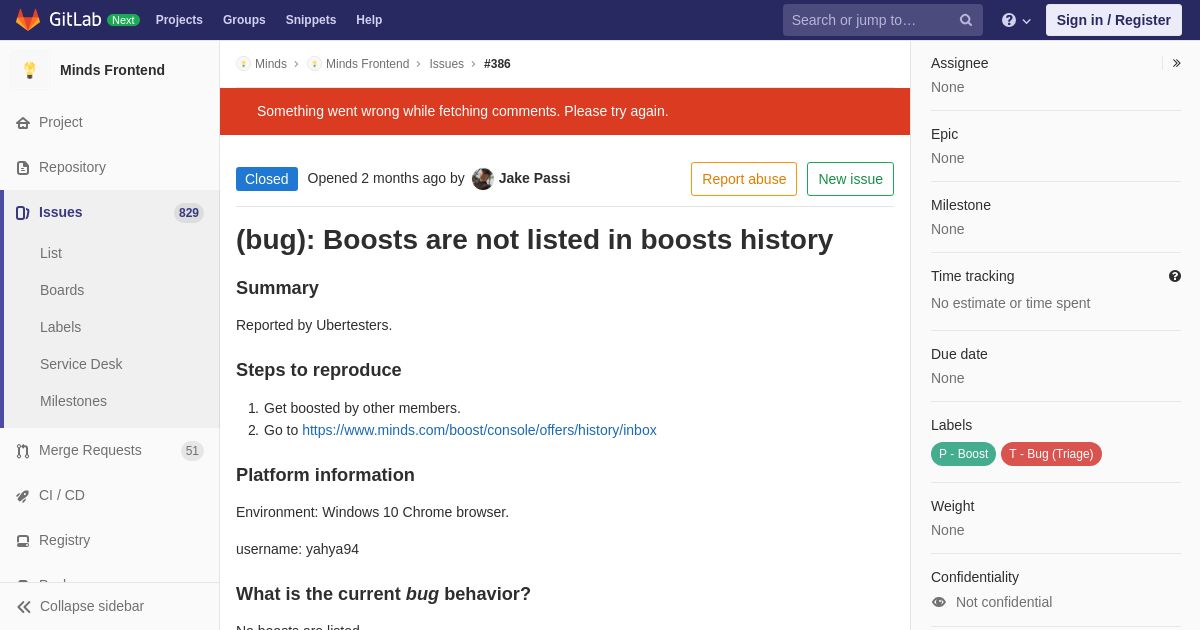
Task: Click the GitLab fox logo
Action: (x=28, y=20)
